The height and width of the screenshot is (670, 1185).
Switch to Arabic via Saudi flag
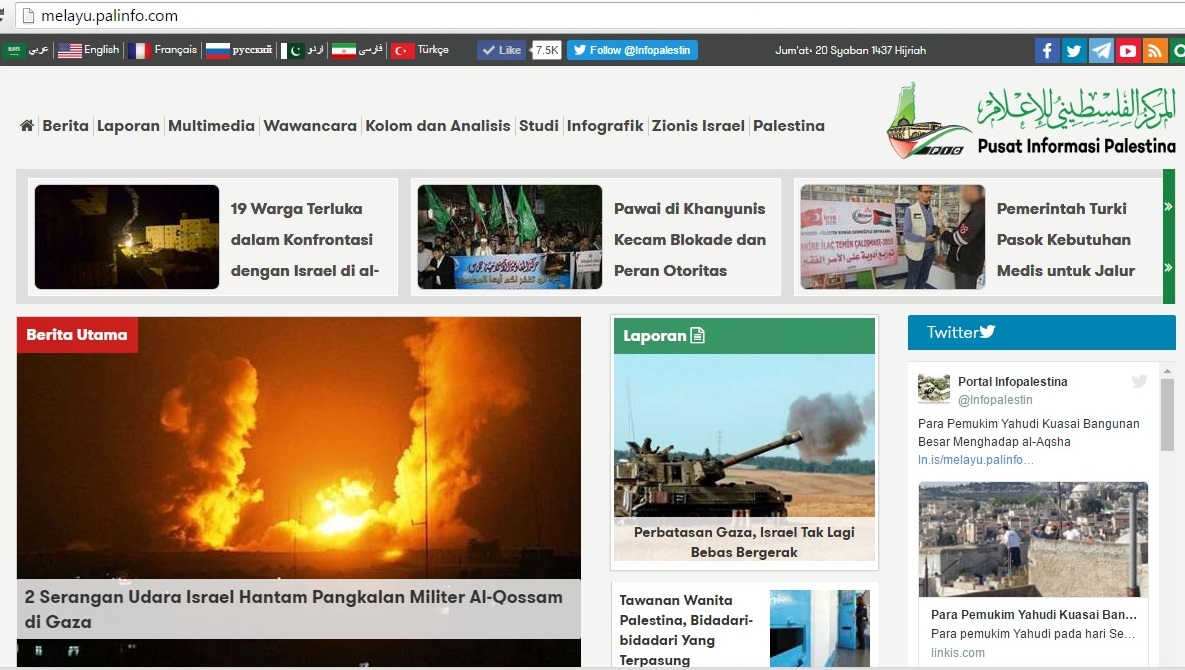point(13,50)
